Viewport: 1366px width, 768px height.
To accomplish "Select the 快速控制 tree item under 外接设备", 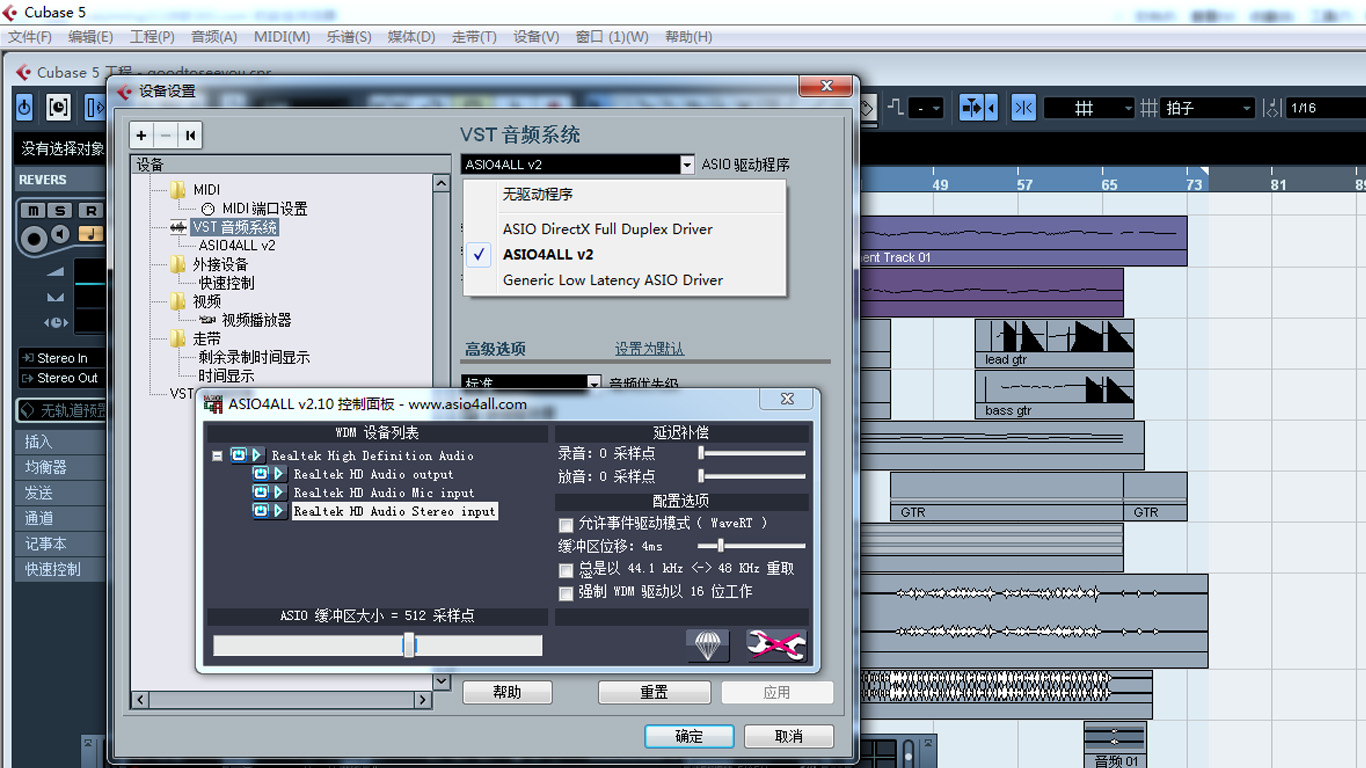I will point(226,283).
